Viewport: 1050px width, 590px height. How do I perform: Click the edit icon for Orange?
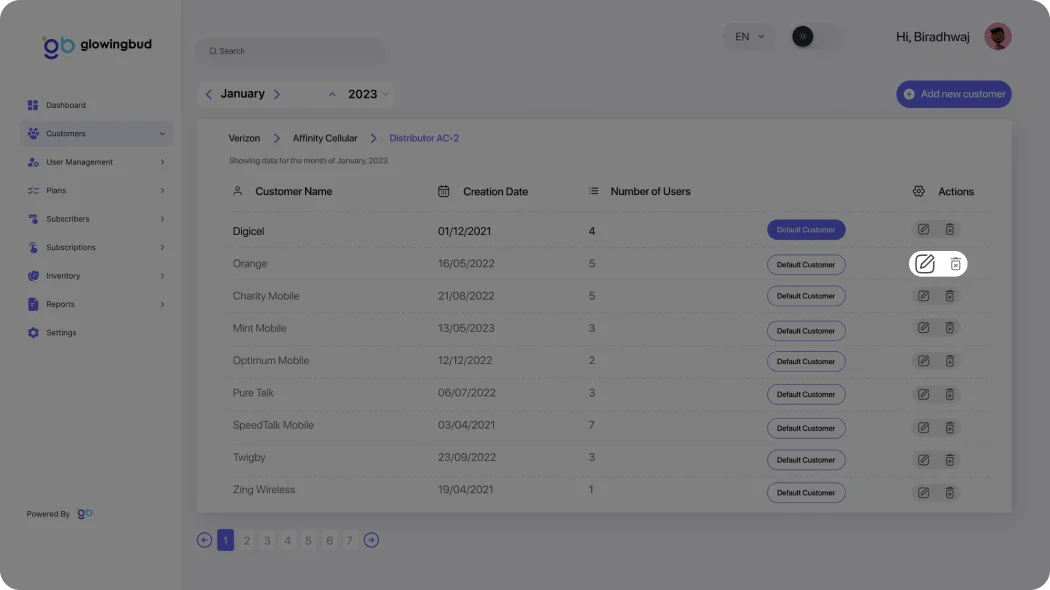click(x=925, y=264)
